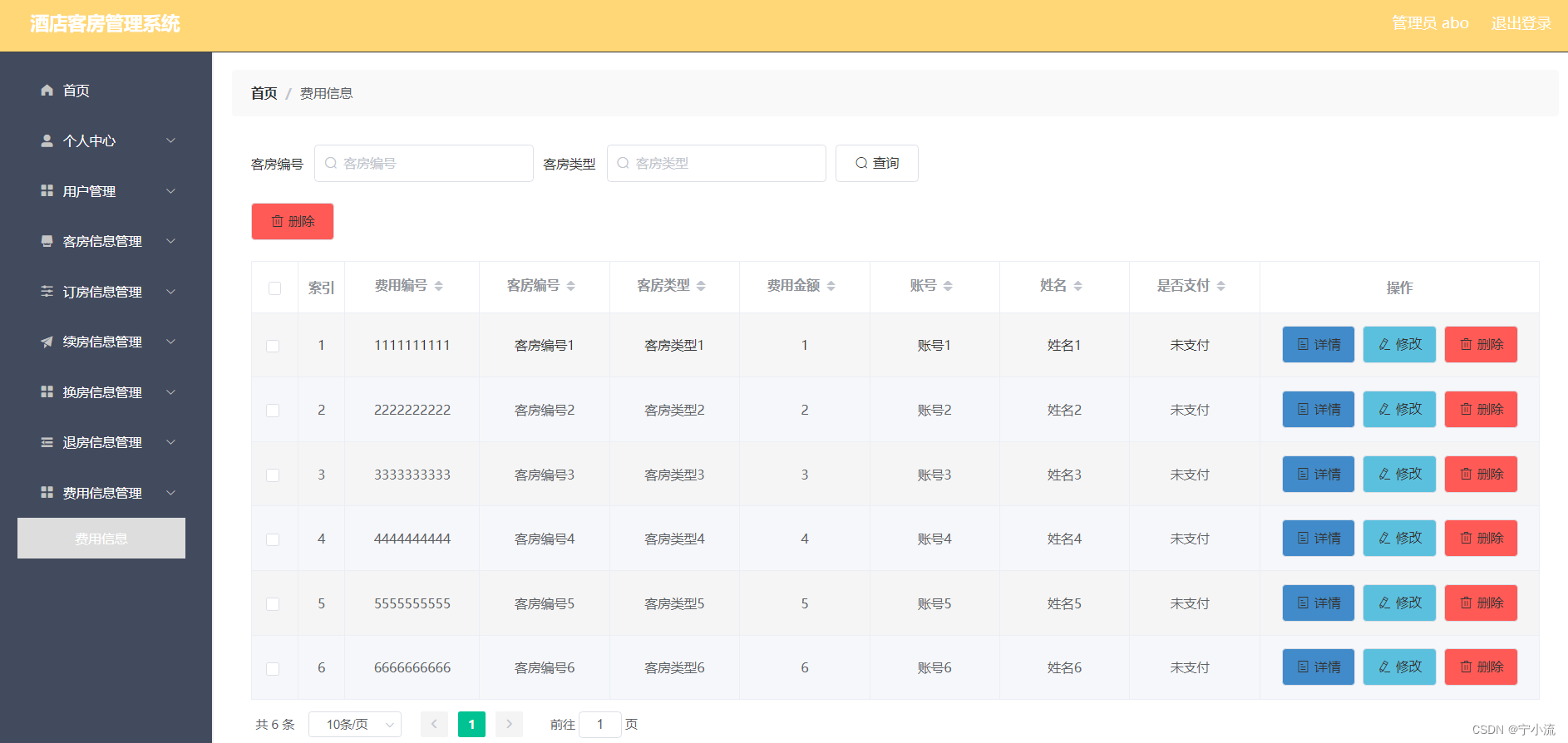Sort by 客房类型 column arrows
1568x743 pixels.
tap(701, 286)
